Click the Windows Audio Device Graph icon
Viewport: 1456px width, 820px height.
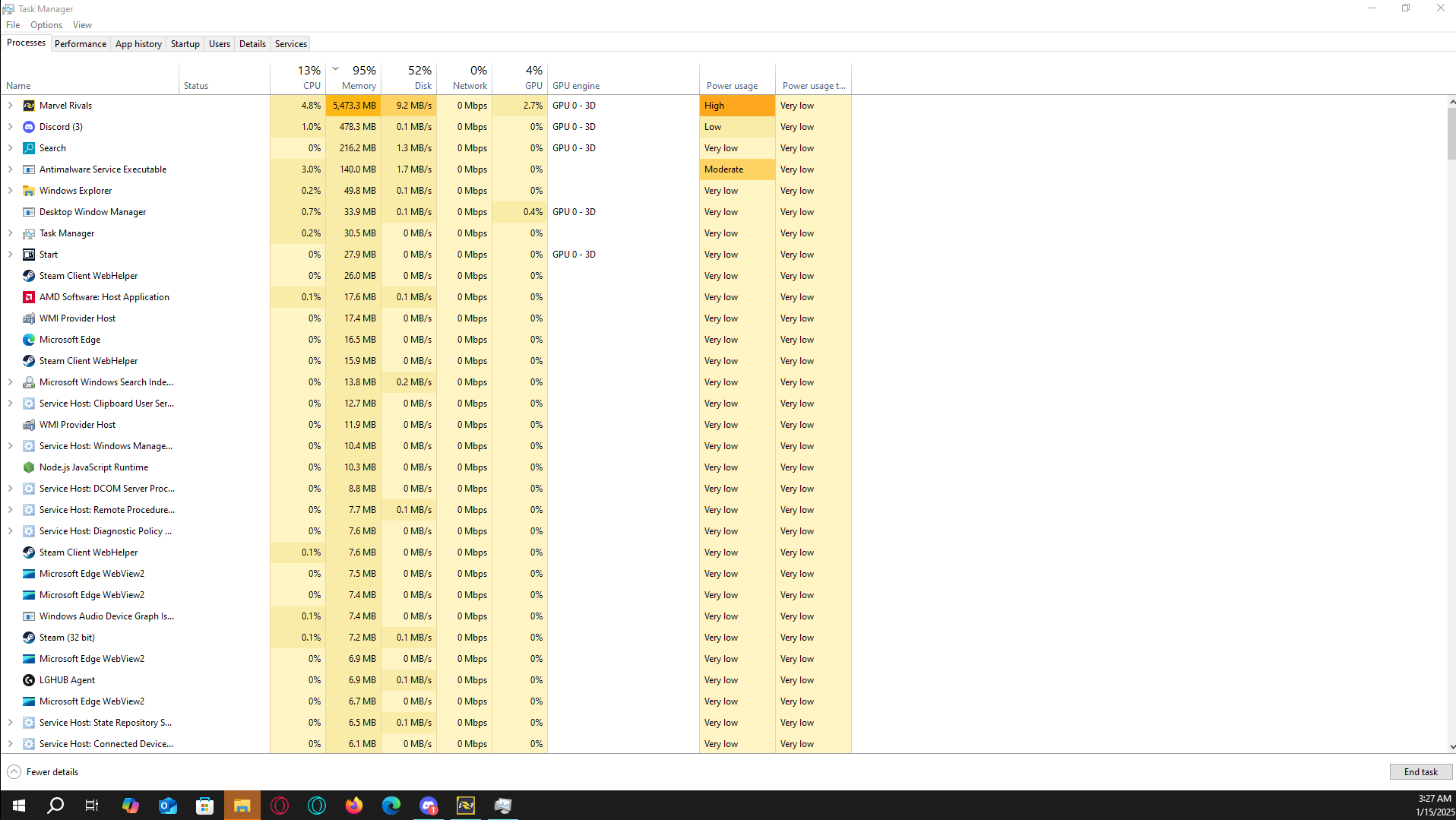29,616
